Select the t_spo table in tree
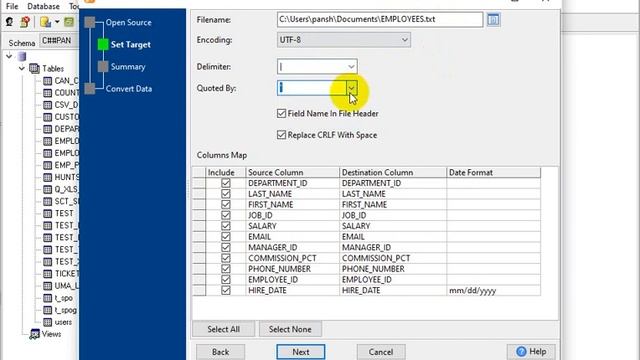640x360 pixels. point(64,298)
